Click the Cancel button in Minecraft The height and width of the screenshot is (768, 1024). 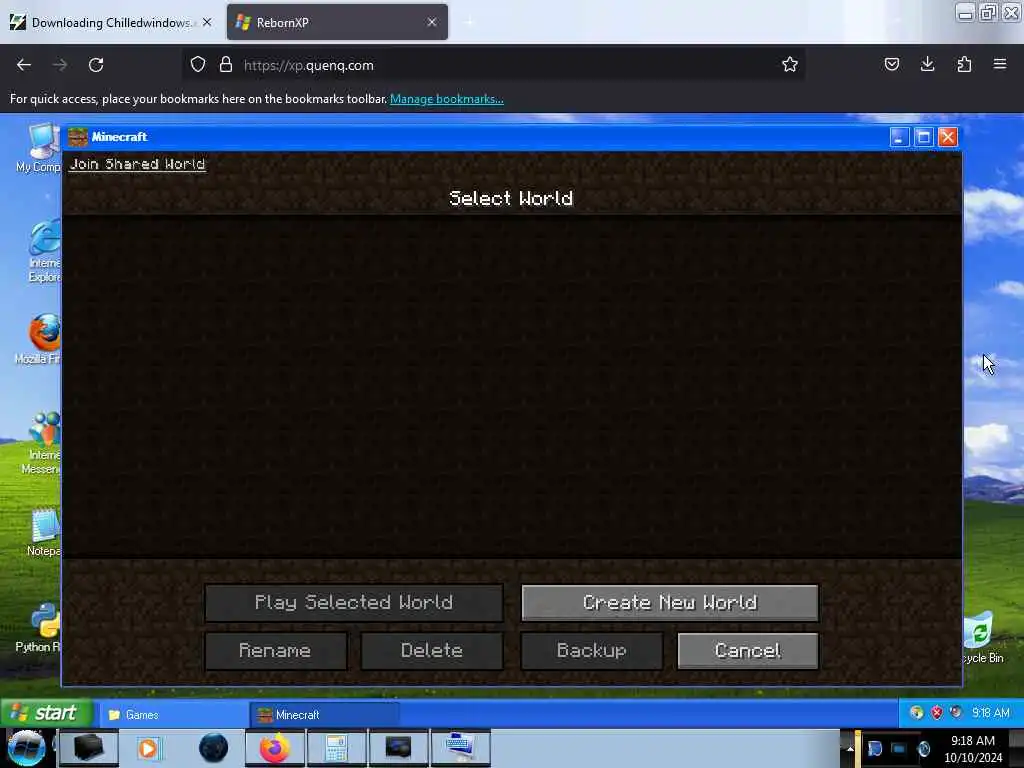[748, 650]
